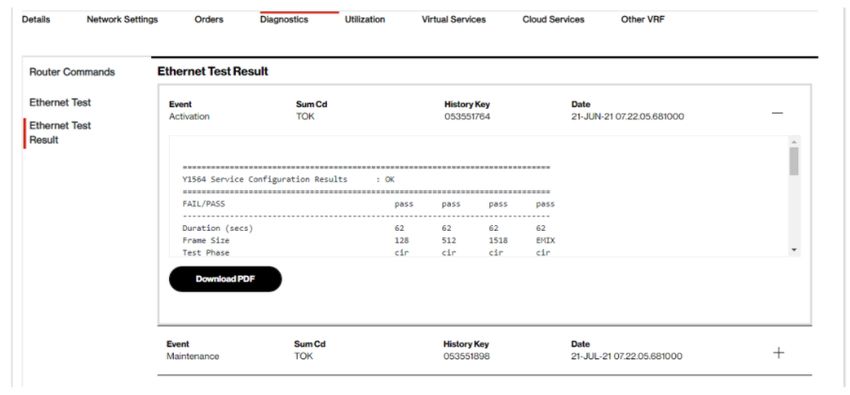The image size is (850, 395).
Task: Open the Details tab
Action: [36, 20]
